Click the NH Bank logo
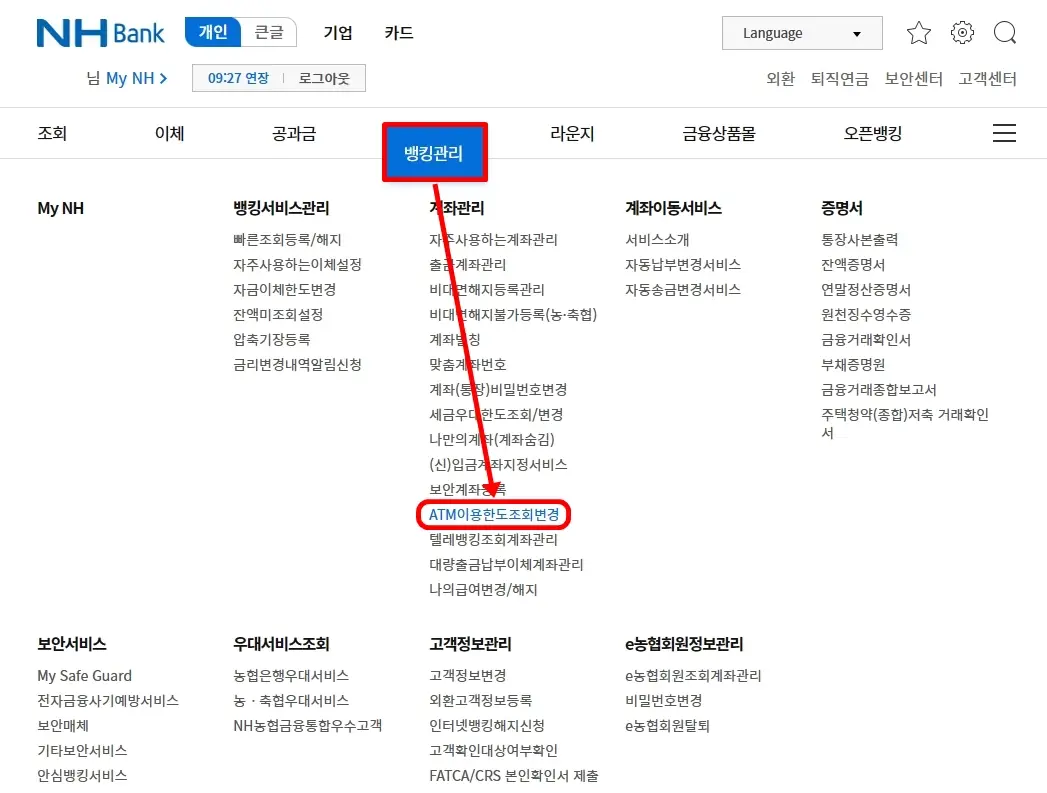Image resolution: width=1047 pixels, height=793 pixels. point(99,33)
